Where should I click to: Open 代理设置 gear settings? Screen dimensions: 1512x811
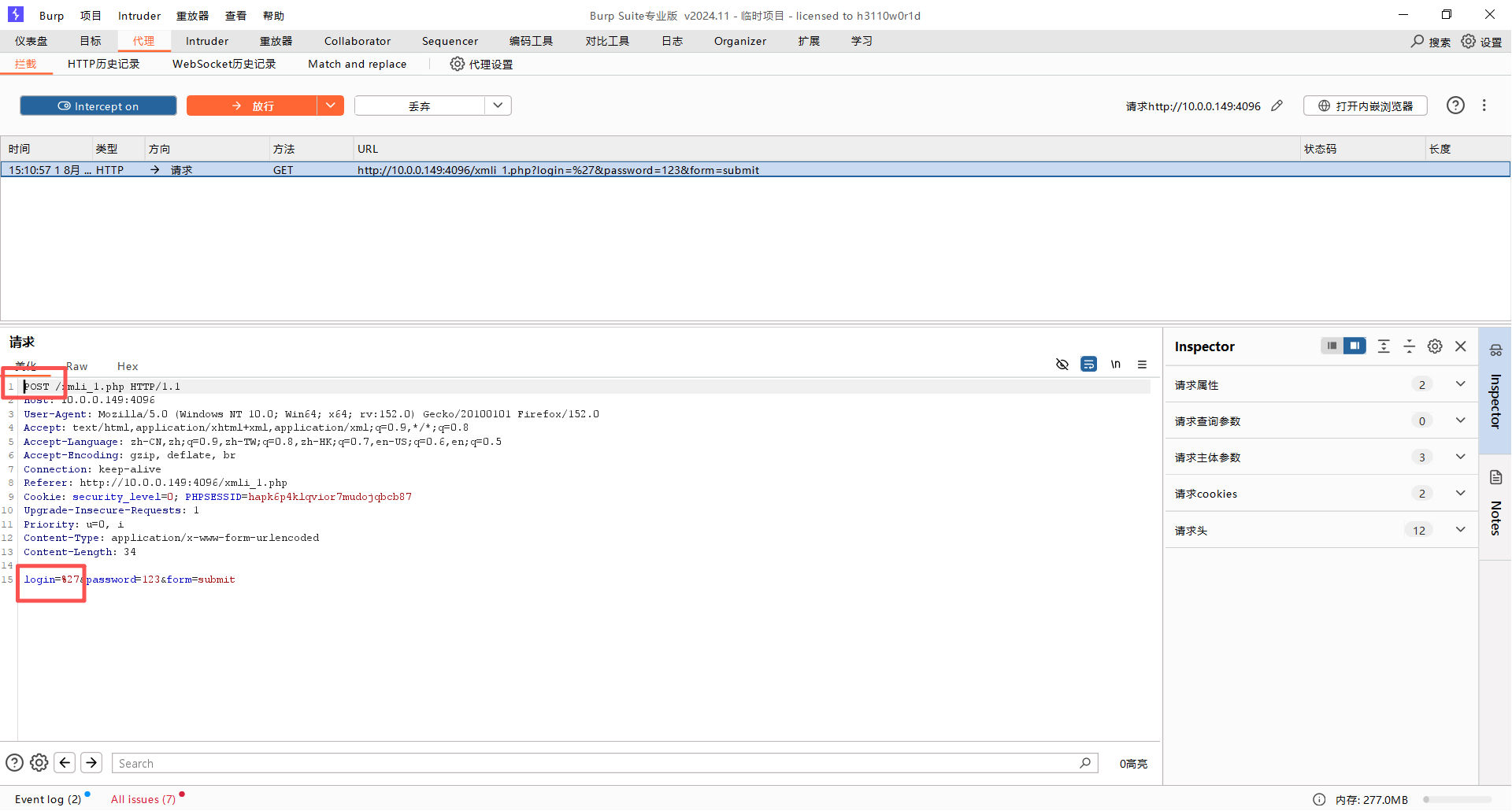(458, 64)
